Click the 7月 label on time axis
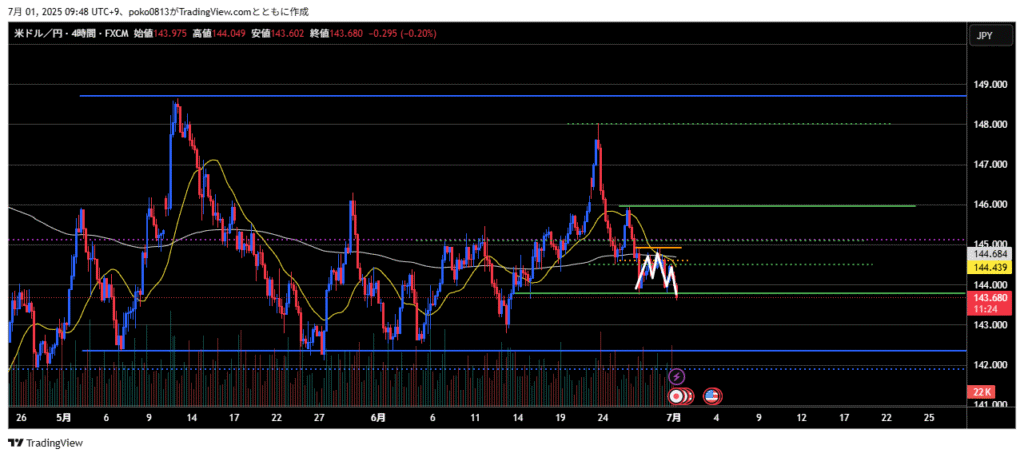The width and height of the screenshot is (1024, 457). [x=674, y=416]
